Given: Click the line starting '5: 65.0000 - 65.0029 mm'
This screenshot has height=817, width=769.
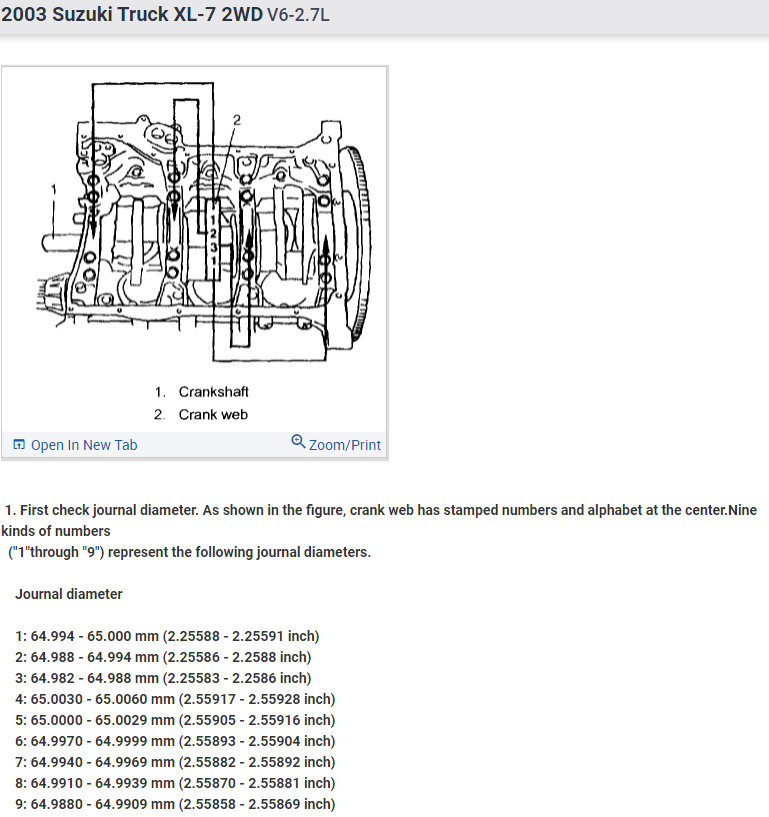Looking at the screenshot, I should (x=175, y=720).
